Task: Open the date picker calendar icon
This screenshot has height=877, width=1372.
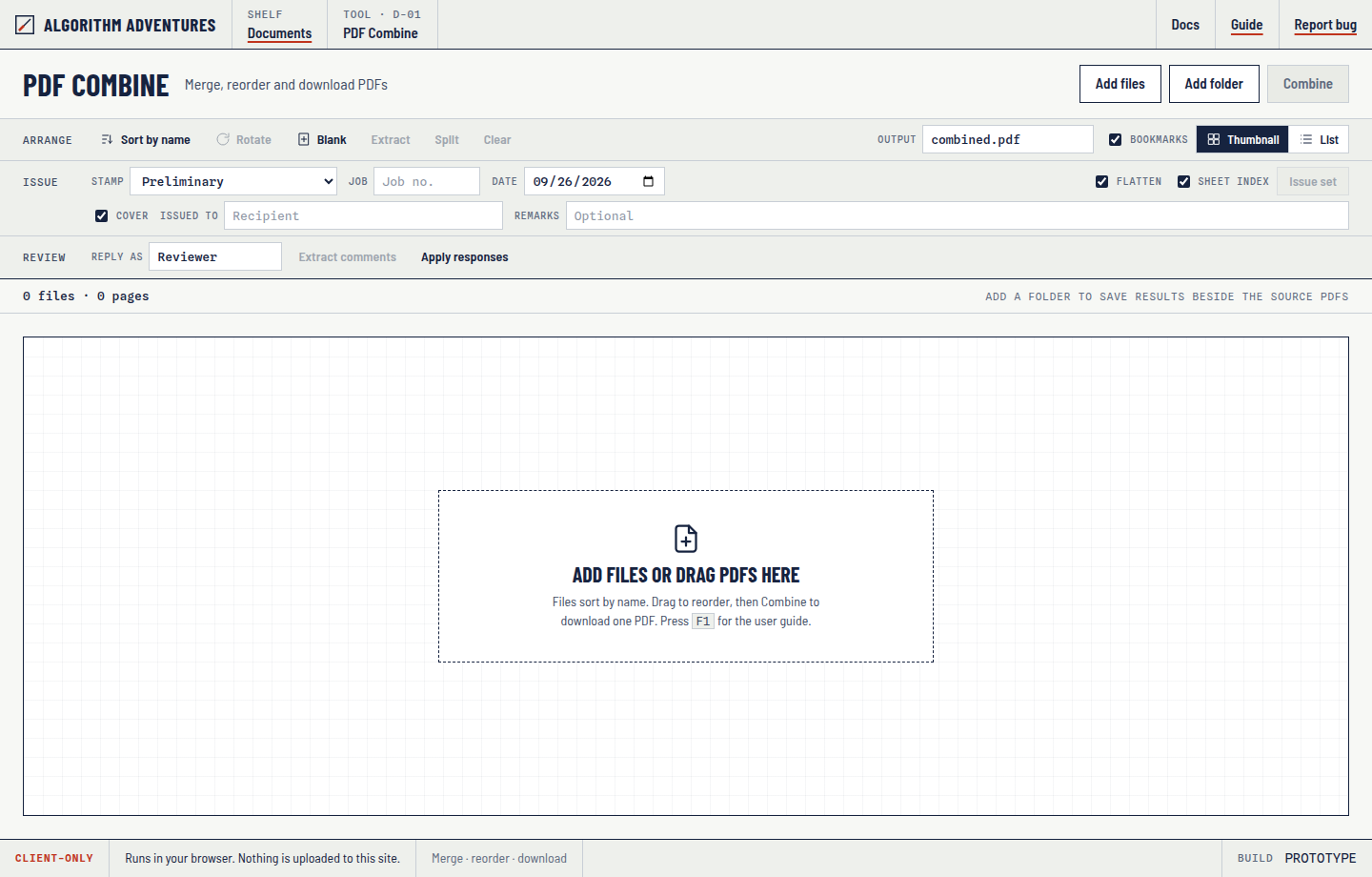Action: tap(649, 181)
